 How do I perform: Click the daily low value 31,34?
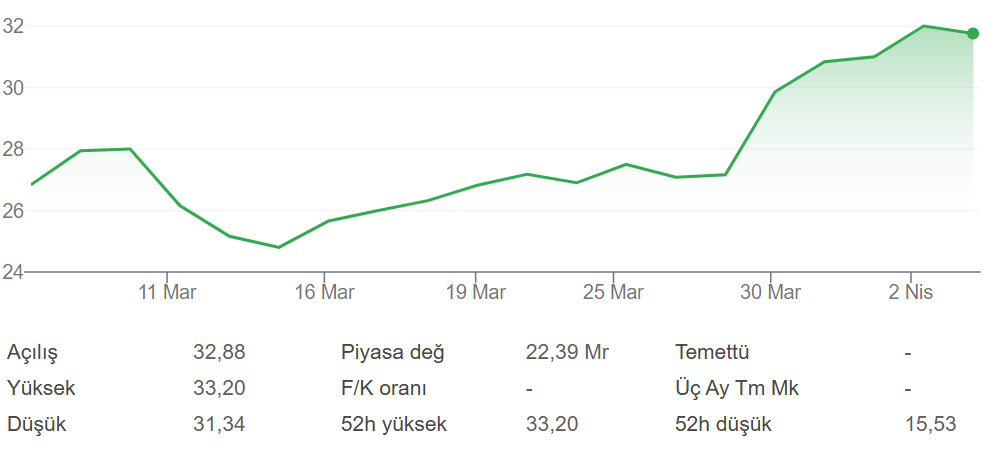(x=219, y=424)
